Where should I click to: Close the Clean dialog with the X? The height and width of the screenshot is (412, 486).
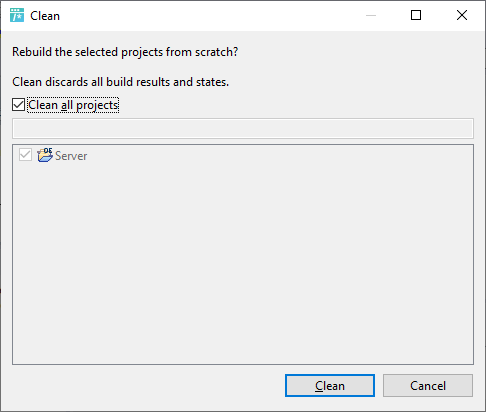(x=462, y=15)
